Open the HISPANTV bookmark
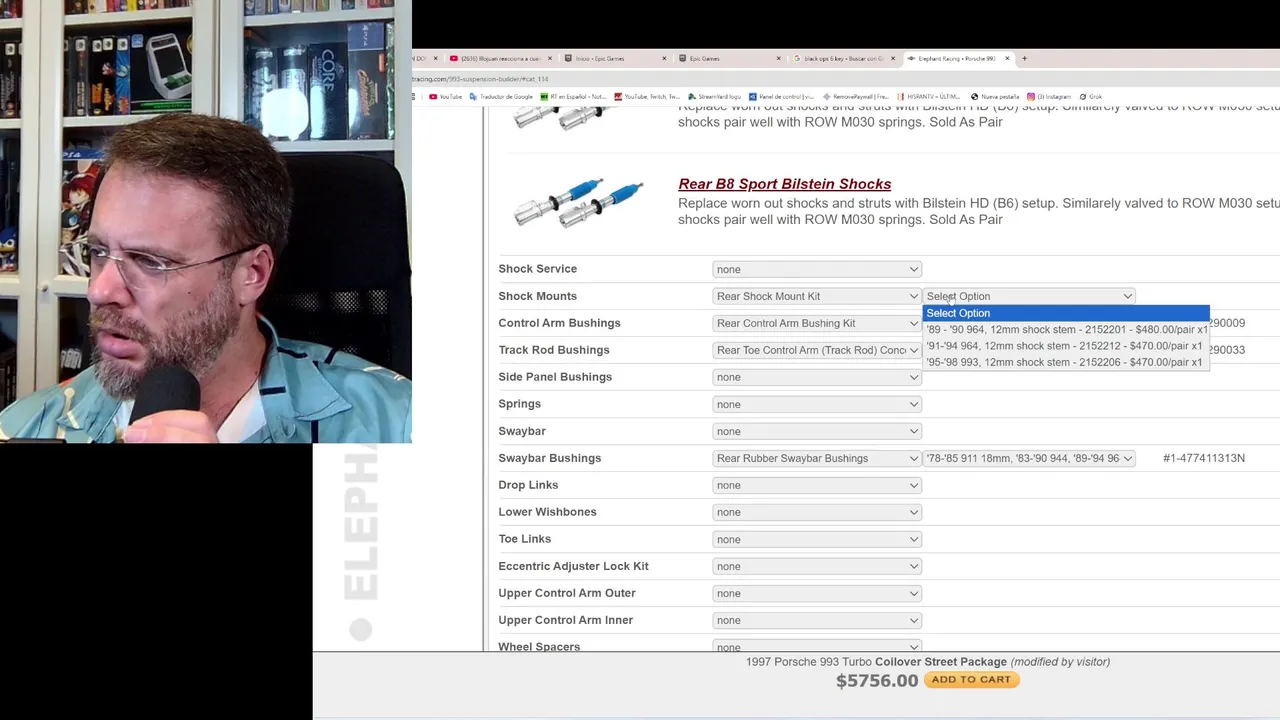The height and width of the screenshot is (720, 1280). (x=929, y=97)
